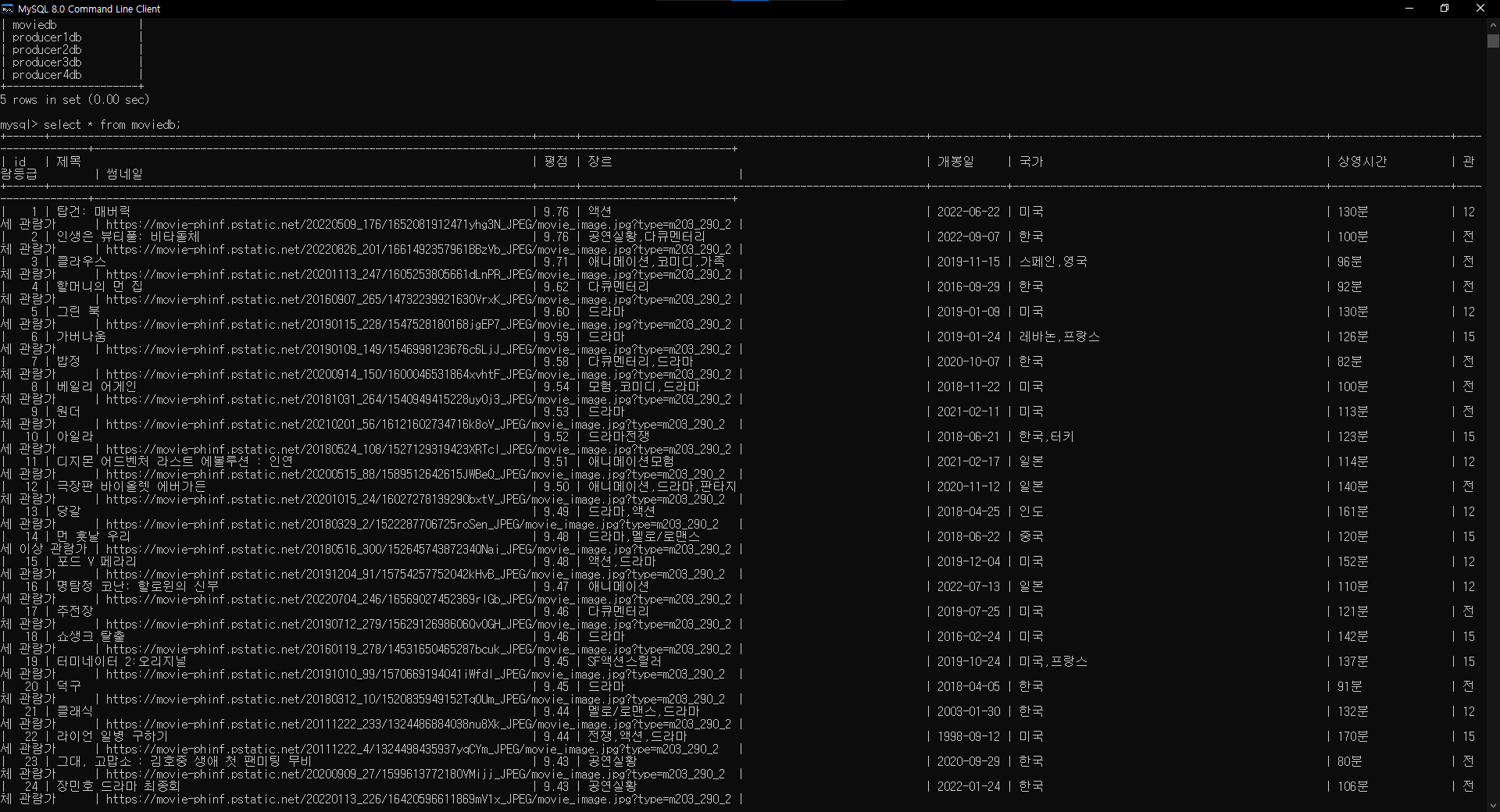Click genre '애니메이션,코미디,가족'
The image size is (1500, 812).
[656, 262]
